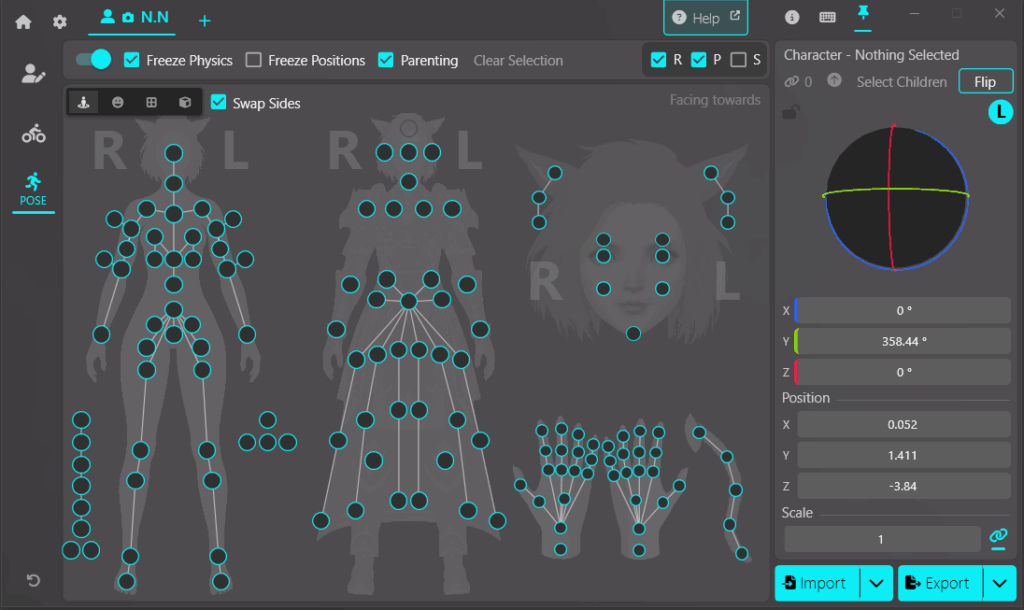Expand the Import dropdown arrow
This screenshot has height=610, width=1024.
click(x=876, y=583)
